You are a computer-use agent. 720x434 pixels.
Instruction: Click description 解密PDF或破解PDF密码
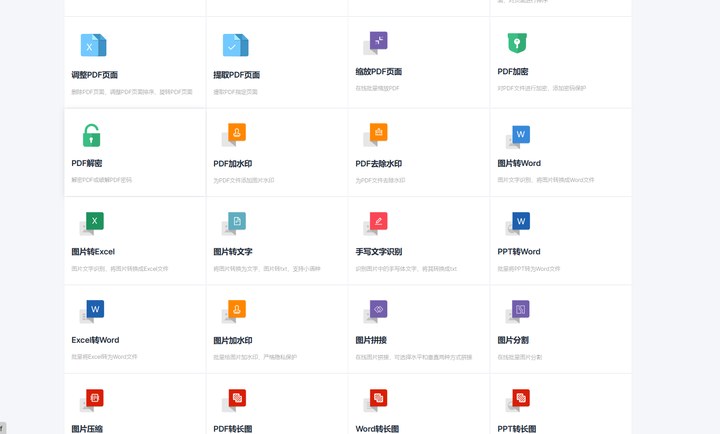101,180
